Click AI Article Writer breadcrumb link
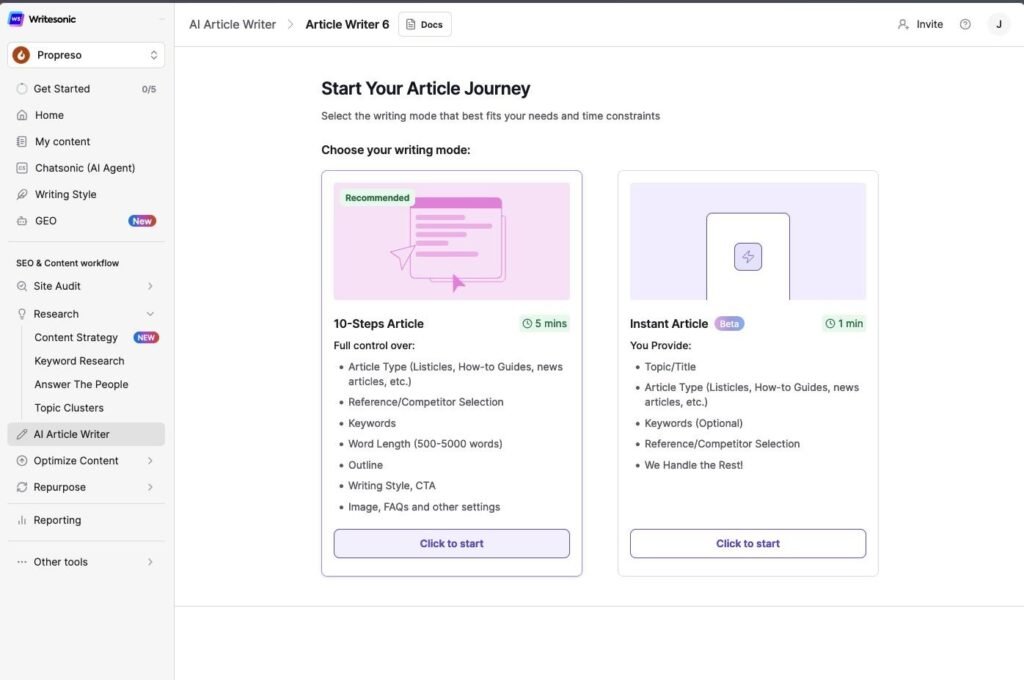1024x680 pixels. pos(232,24)
